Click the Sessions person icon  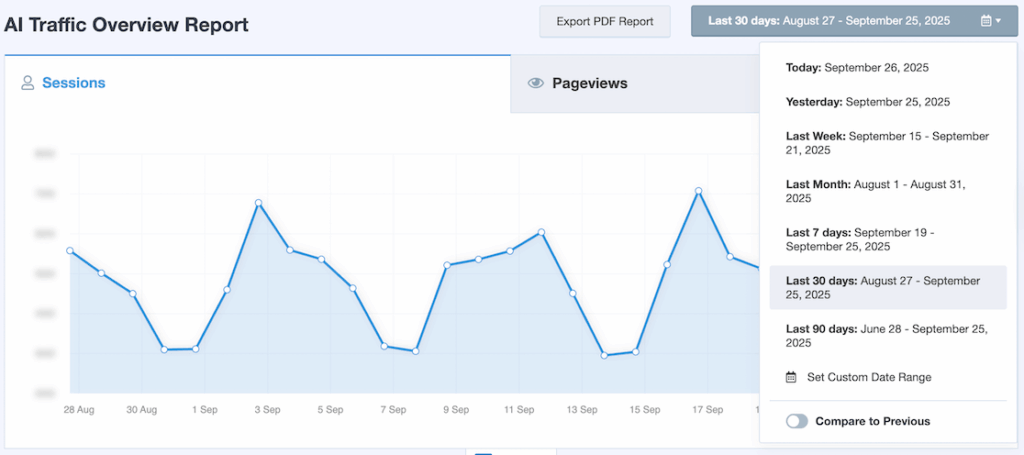click(x=28, y=84)
